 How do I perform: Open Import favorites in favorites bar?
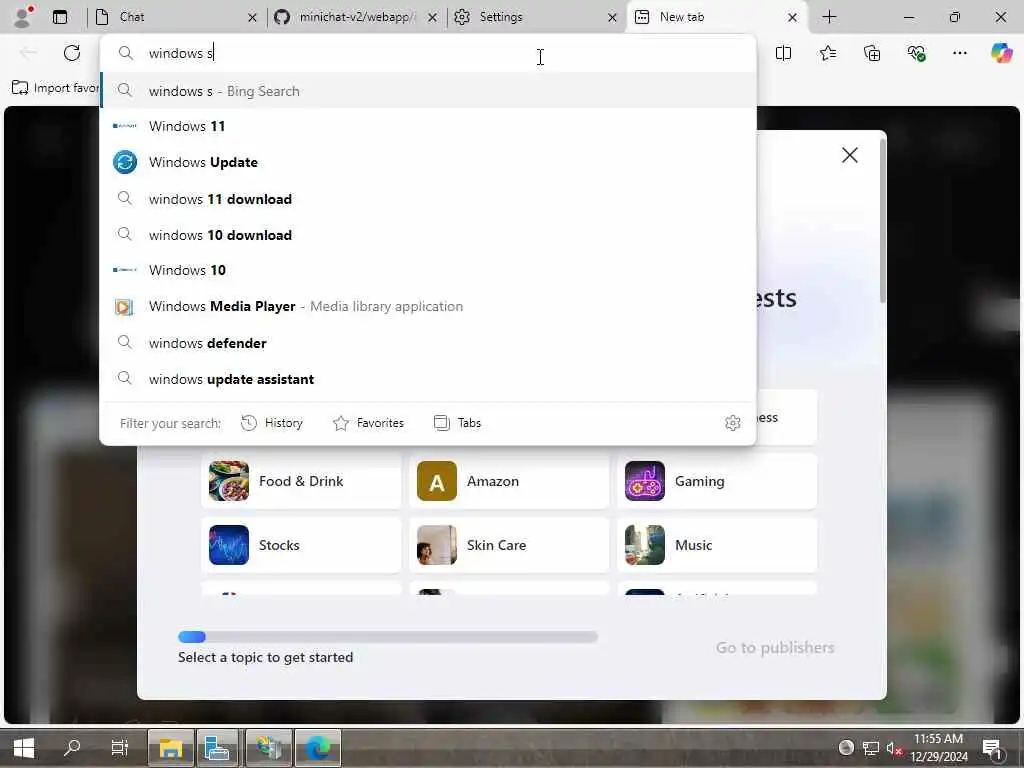pos(55,88)
